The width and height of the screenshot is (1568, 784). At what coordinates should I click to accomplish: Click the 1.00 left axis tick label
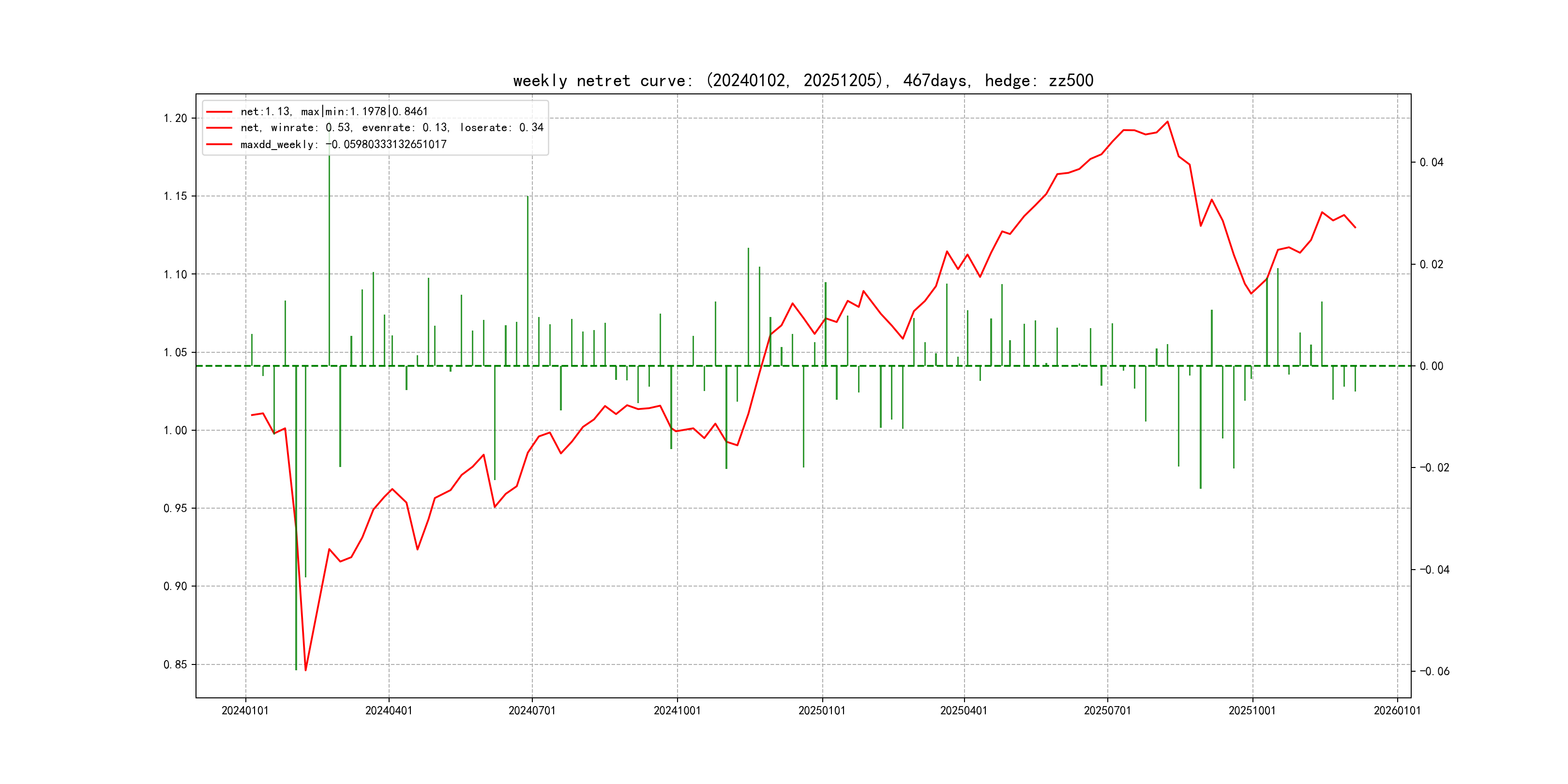(x=175, y=430)
